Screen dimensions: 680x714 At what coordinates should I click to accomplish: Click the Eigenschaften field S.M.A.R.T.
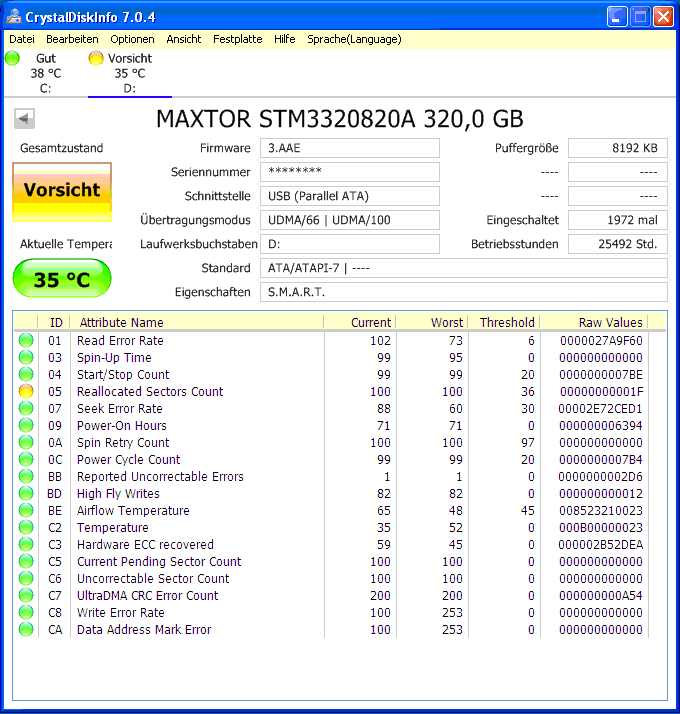point(464,292)
